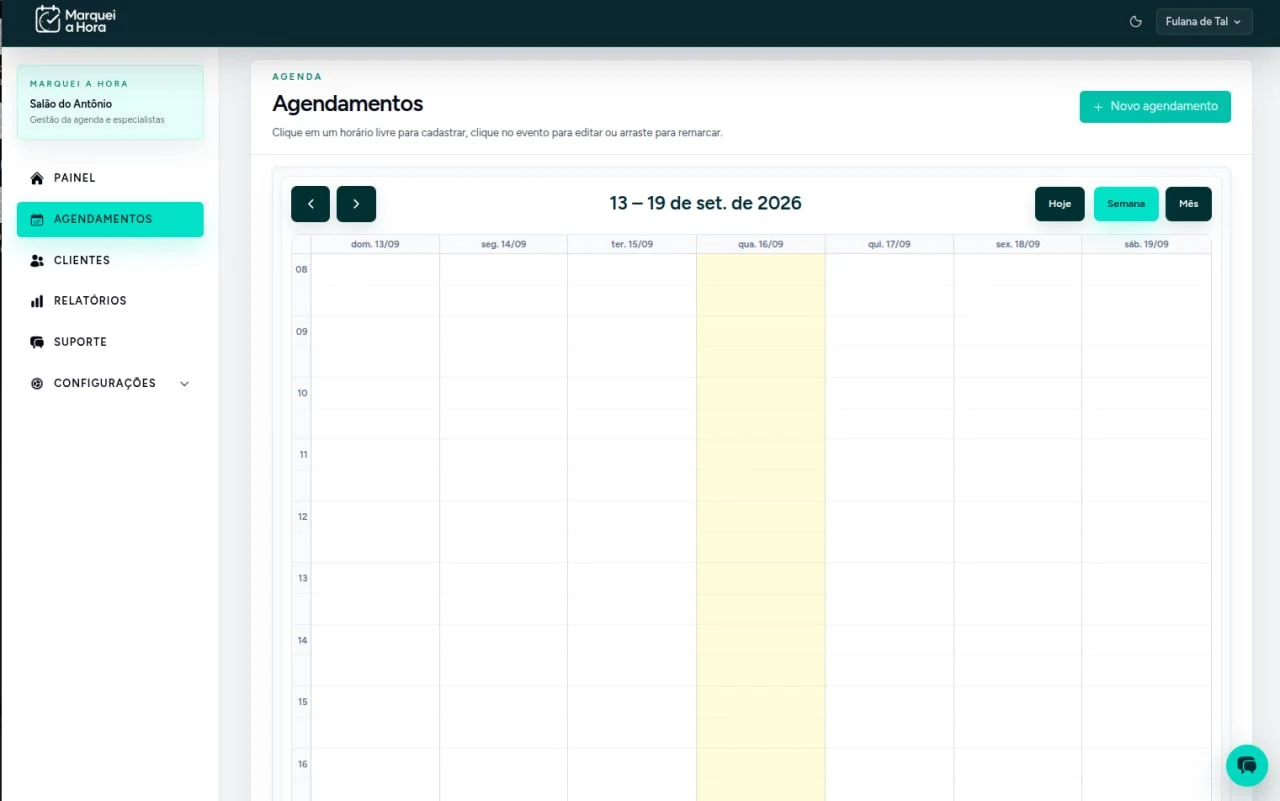The image size is (1280, 801).
Task: Click the ter. 15/09 column header
Action: click(632, 244)
